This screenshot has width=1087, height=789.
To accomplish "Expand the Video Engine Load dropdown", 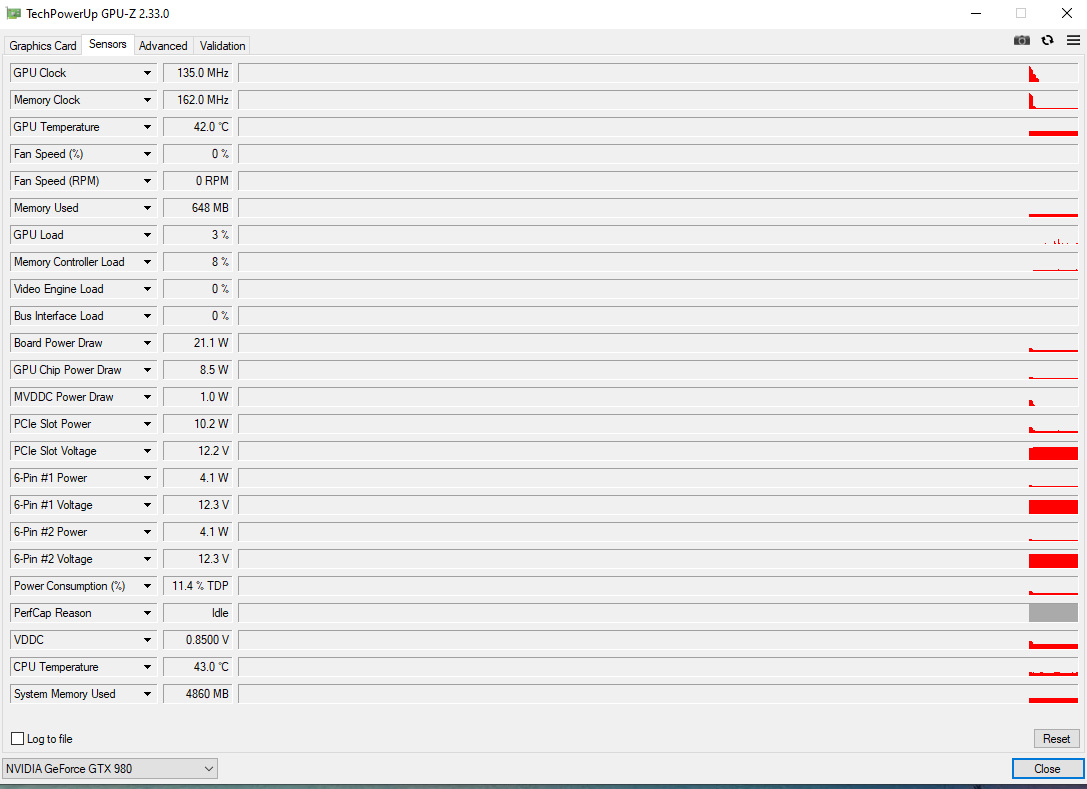I will [x=148, y=289].
